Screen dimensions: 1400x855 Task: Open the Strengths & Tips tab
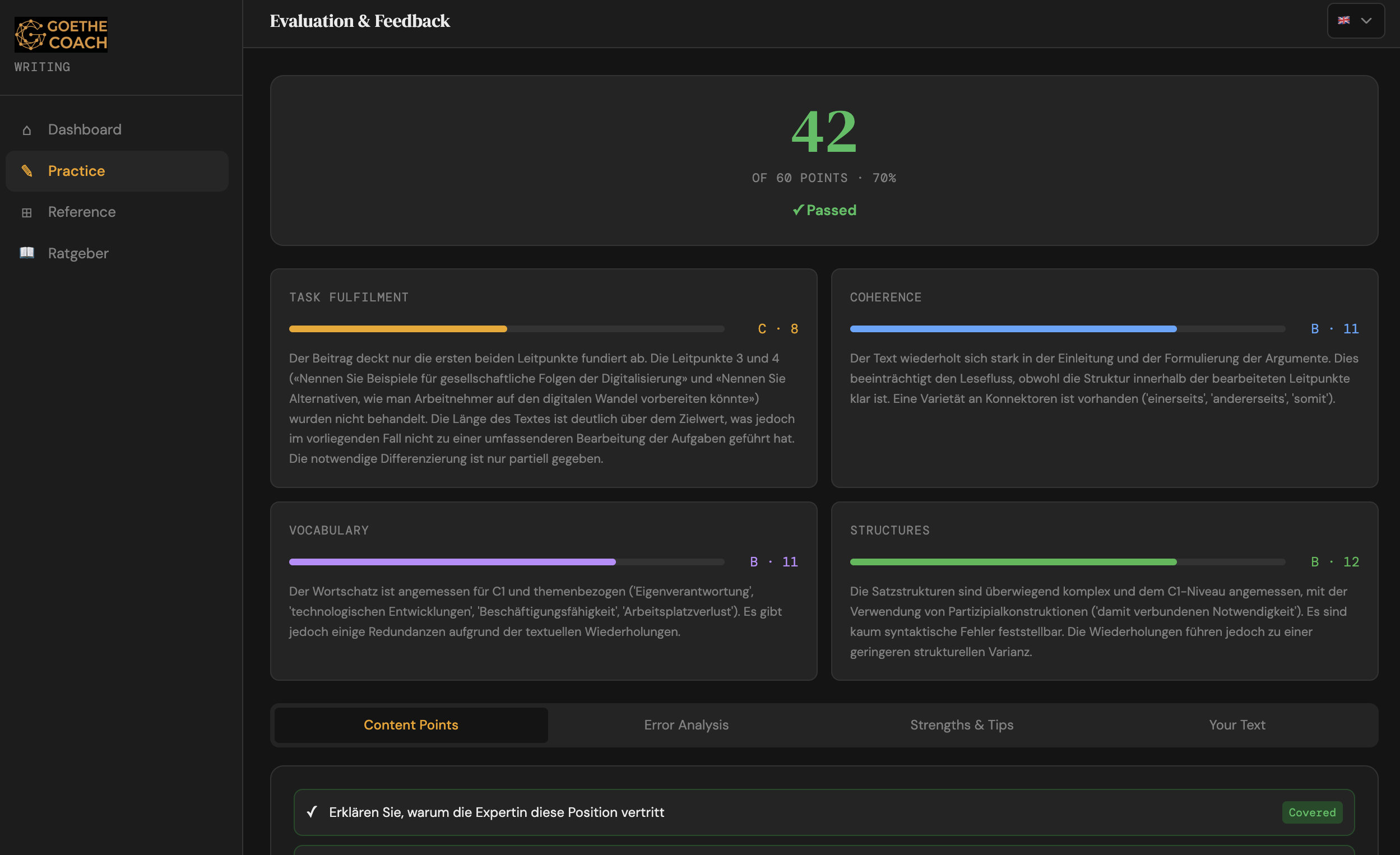(x=961, y=725)
